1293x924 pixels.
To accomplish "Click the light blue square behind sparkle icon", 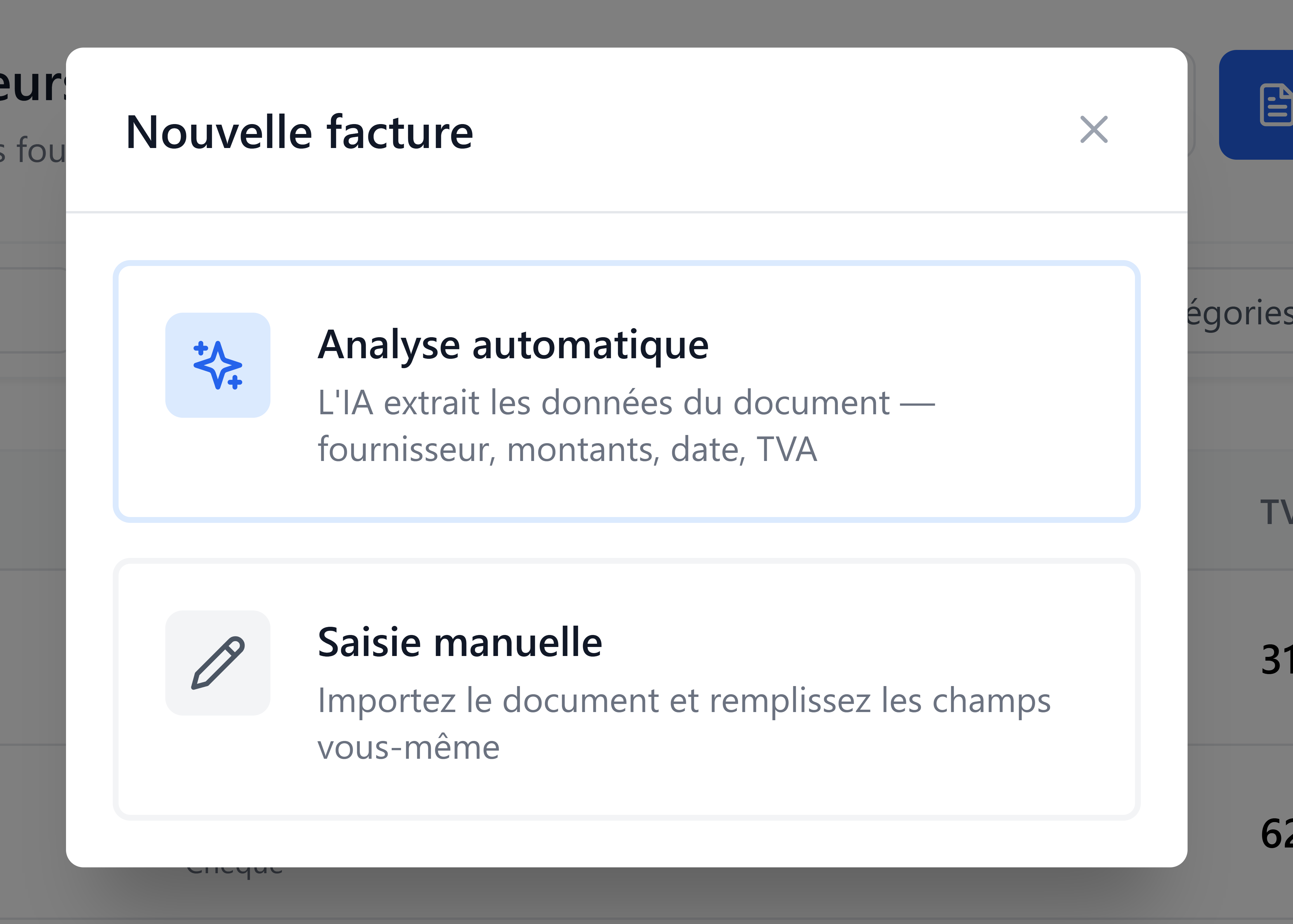I will click(218, 365).
